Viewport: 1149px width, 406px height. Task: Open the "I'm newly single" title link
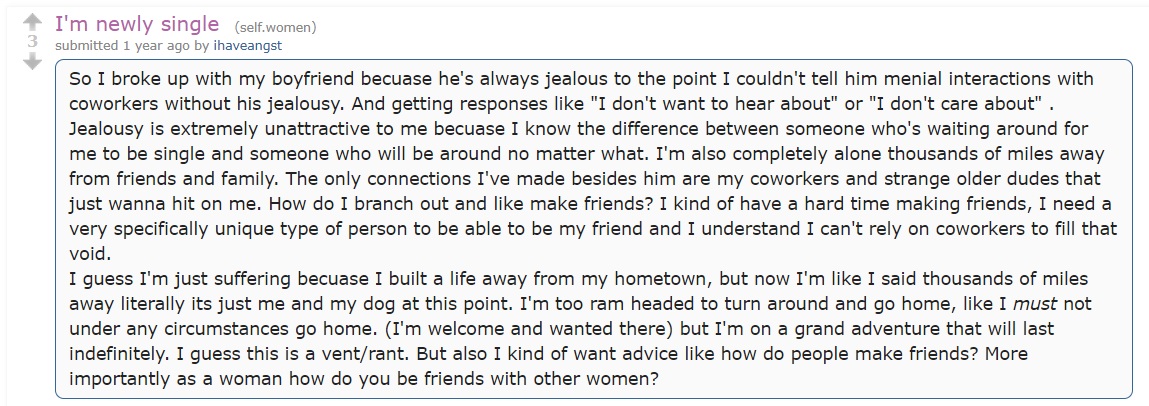[x=137, y=24]
